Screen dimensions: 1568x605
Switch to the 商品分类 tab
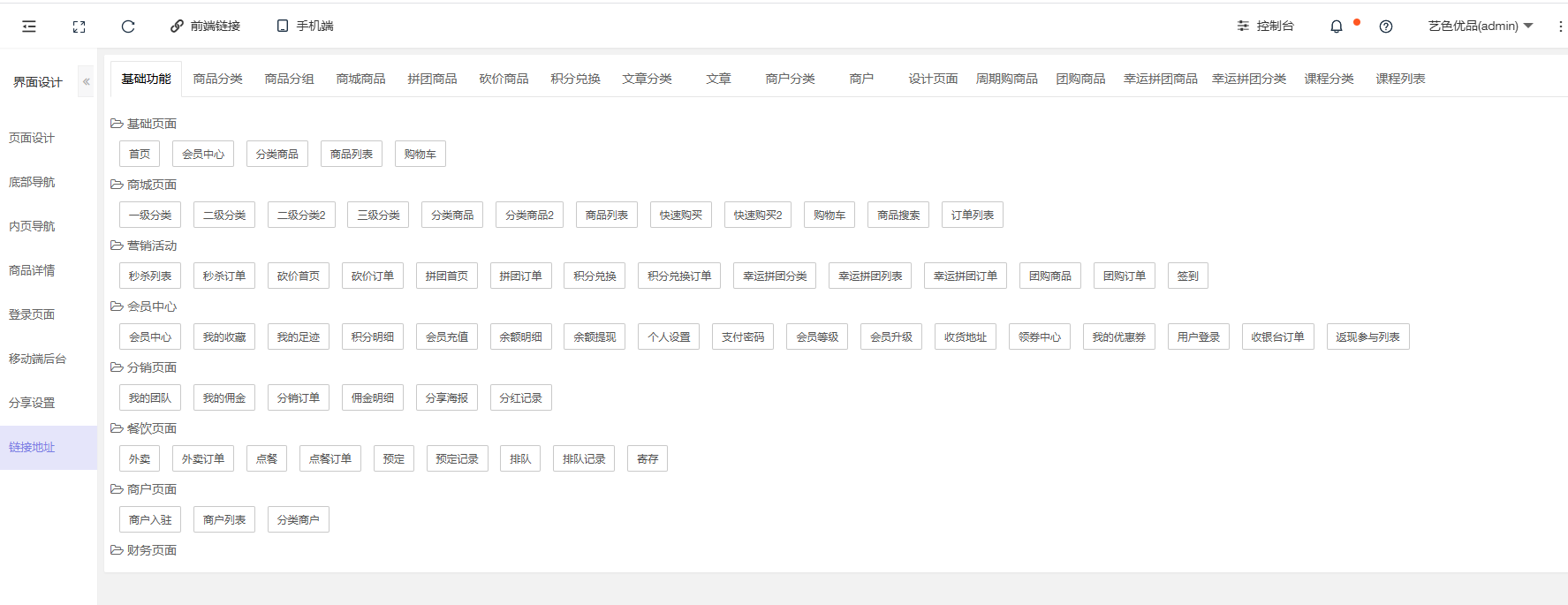[217, 79]
